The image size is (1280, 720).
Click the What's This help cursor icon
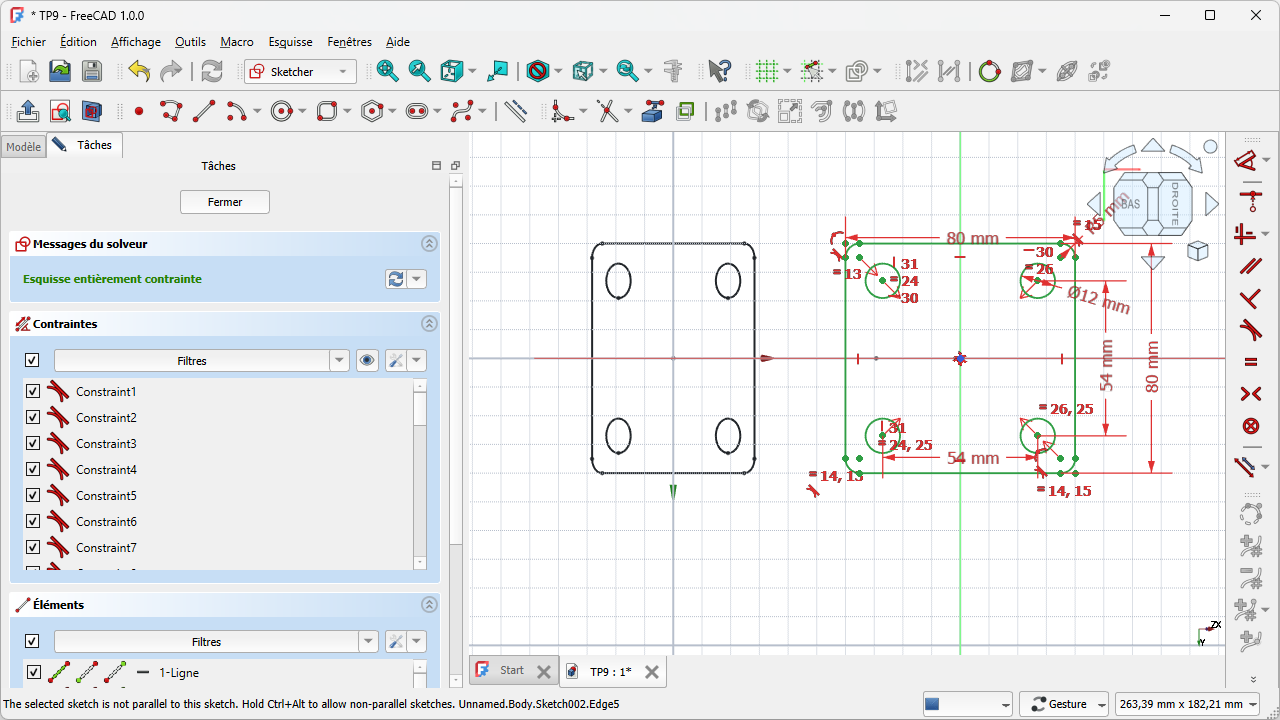coord(719,71)
